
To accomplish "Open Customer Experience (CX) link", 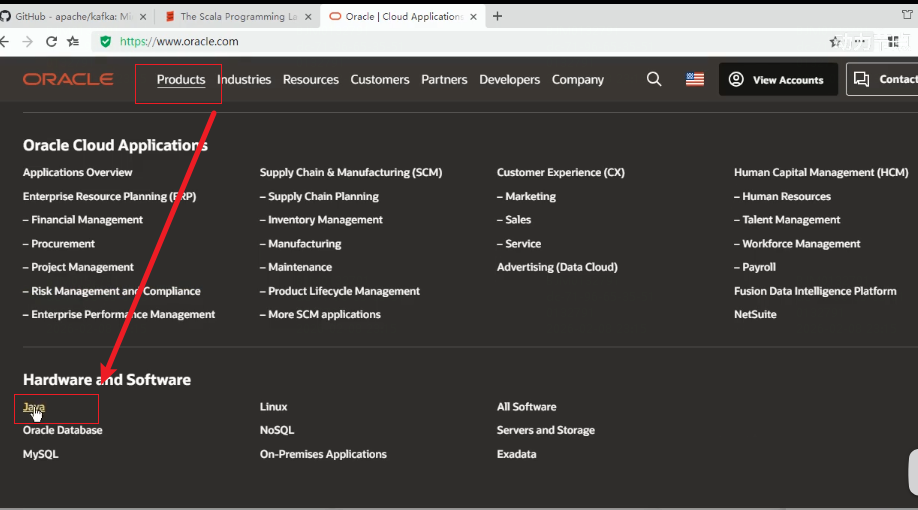I will click(561, 172).
